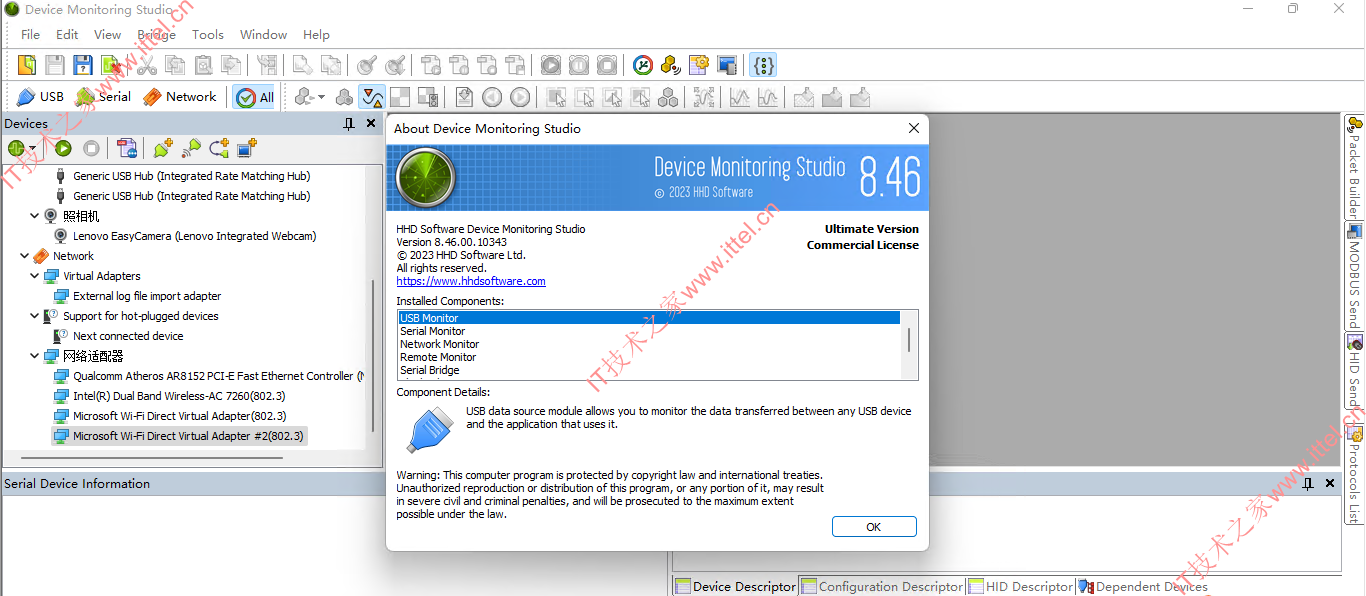Filter devices by Serial
The width and height of the screenshot is (1366, 596).
[103, 97]
